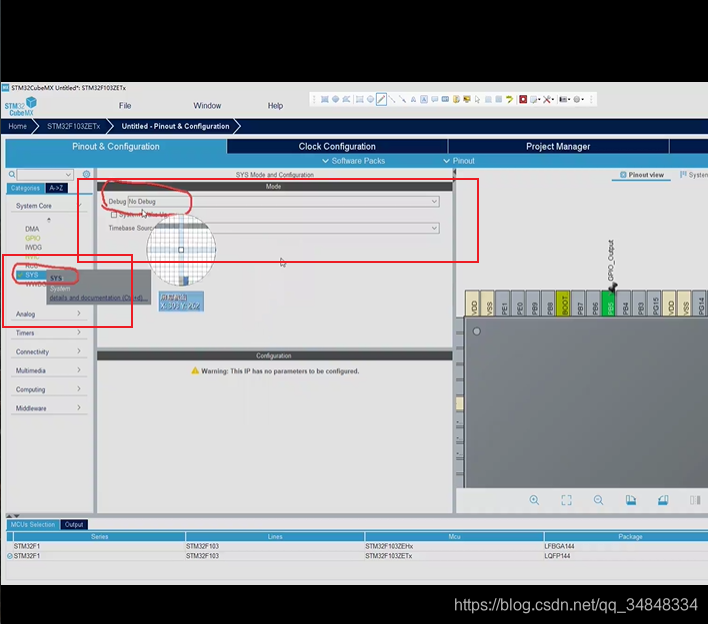Select the Pinout view tab
Screen dimensions: 708x624
pos(642,175)
